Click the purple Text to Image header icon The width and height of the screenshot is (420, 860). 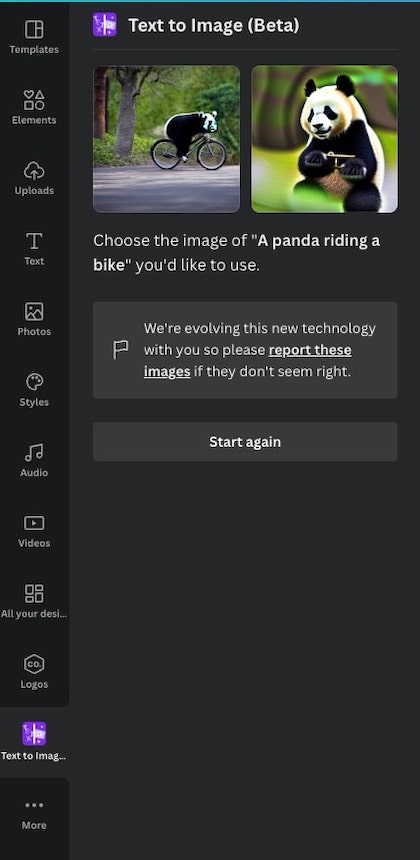point(105,25)
